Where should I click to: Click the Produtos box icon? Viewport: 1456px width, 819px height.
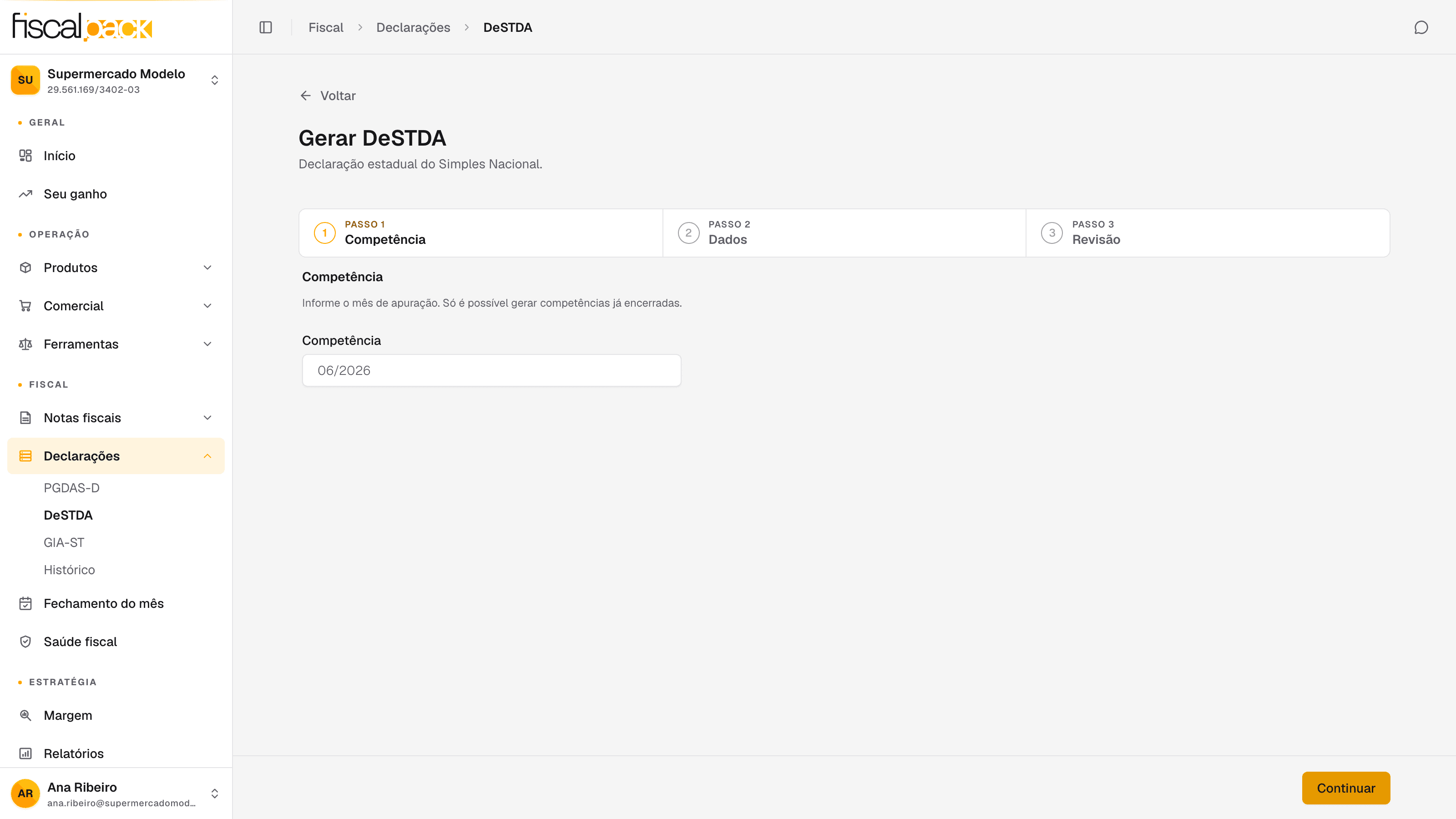(x=25, y=268)
